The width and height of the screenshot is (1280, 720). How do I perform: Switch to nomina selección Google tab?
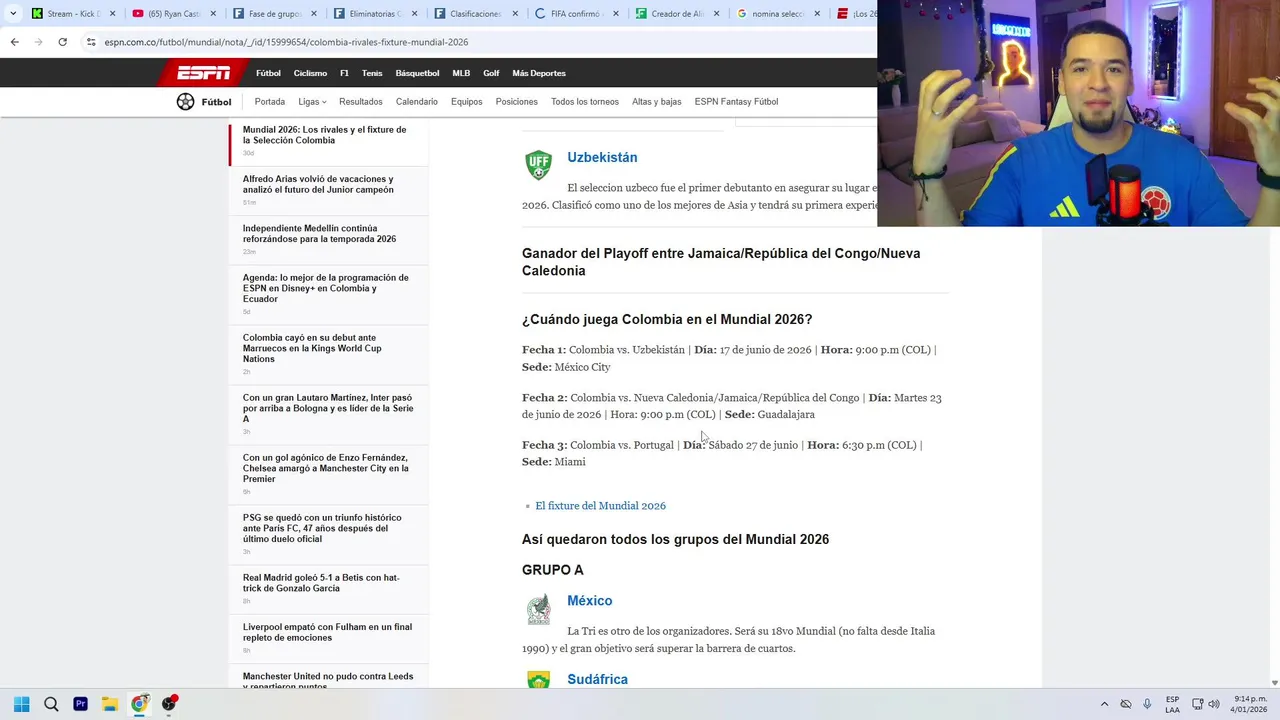777,14
